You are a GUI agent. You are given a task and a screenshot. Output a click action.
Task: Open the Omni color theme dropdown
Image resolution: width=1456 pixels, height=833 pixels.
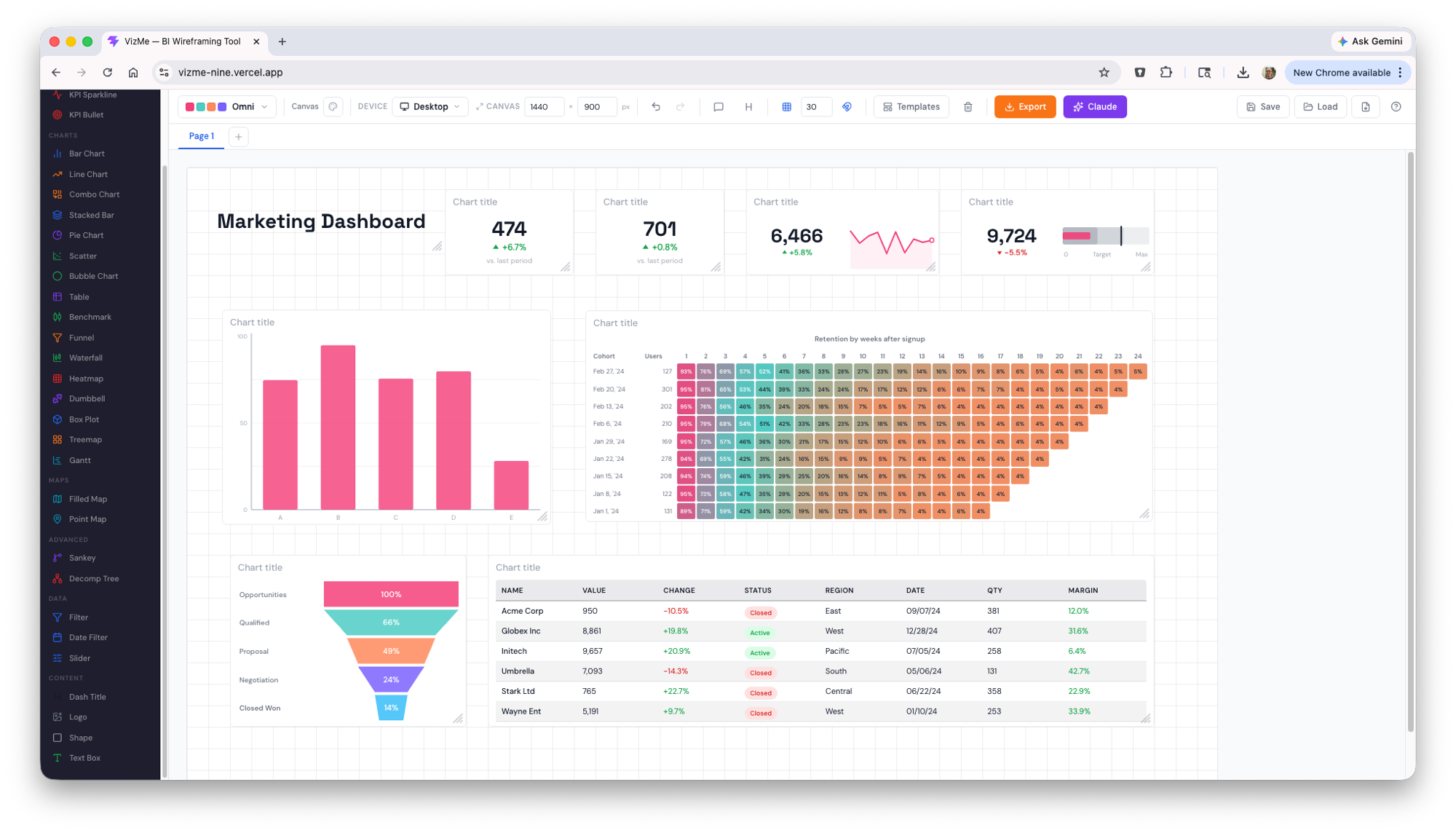point(227,107)
